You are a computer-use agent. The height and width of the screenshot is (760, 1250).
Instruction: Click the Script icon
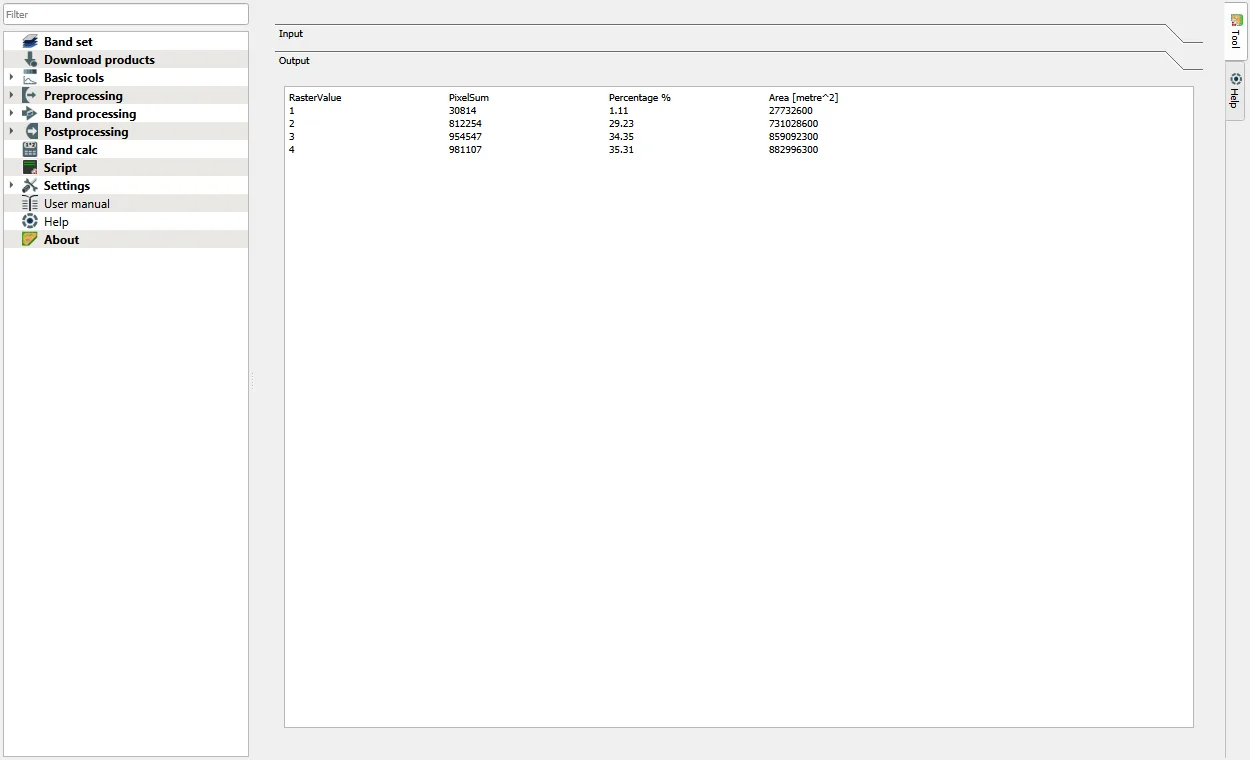coord(30,168)
